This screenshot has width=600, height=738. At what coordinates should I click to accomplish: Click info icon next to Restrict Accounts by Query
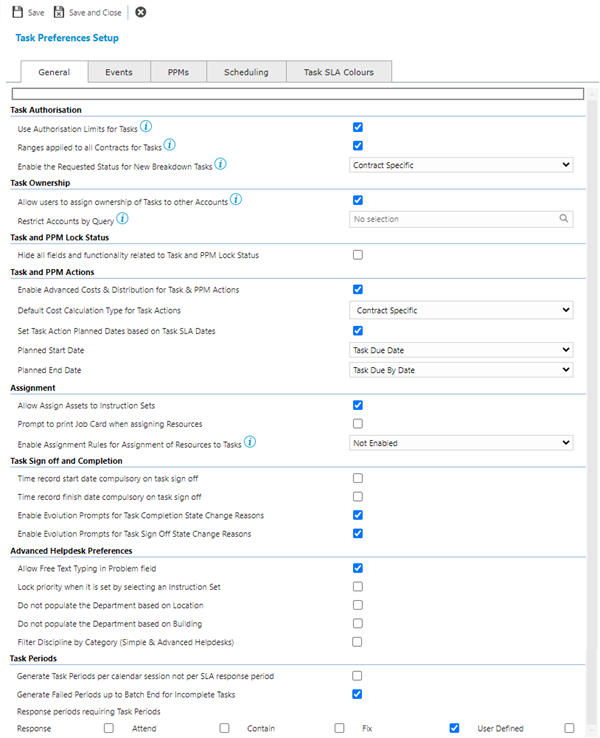pos(122,218)
